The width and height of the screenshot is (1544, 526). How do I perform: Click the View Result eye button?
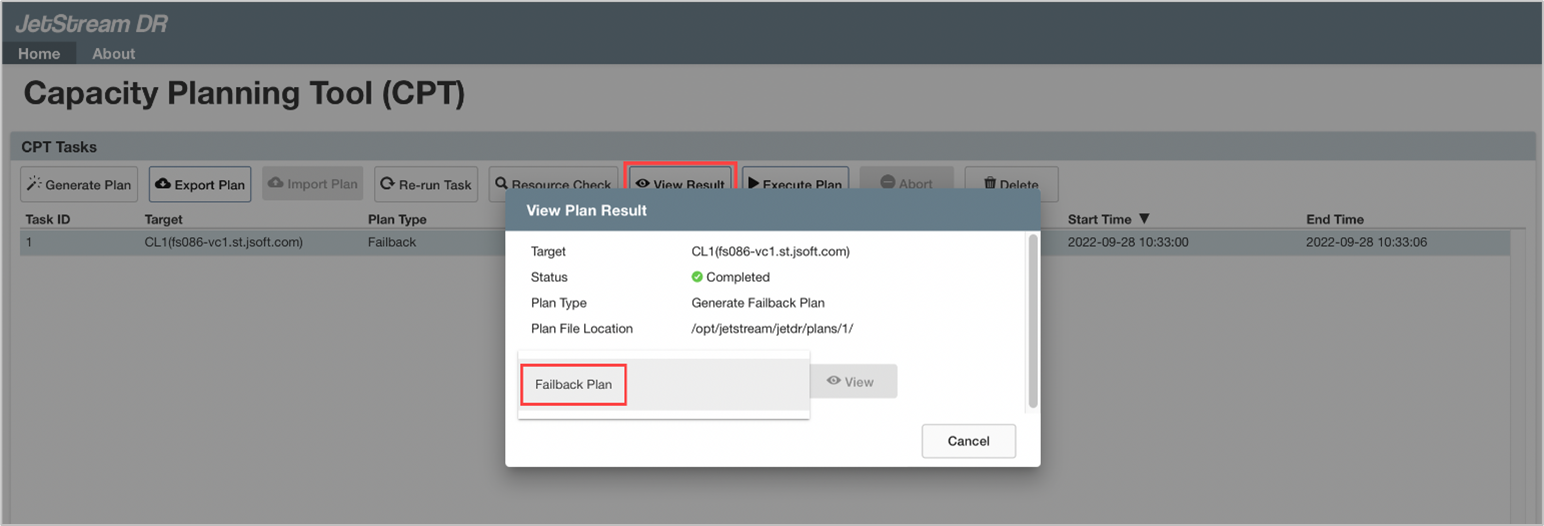point(680,181)
